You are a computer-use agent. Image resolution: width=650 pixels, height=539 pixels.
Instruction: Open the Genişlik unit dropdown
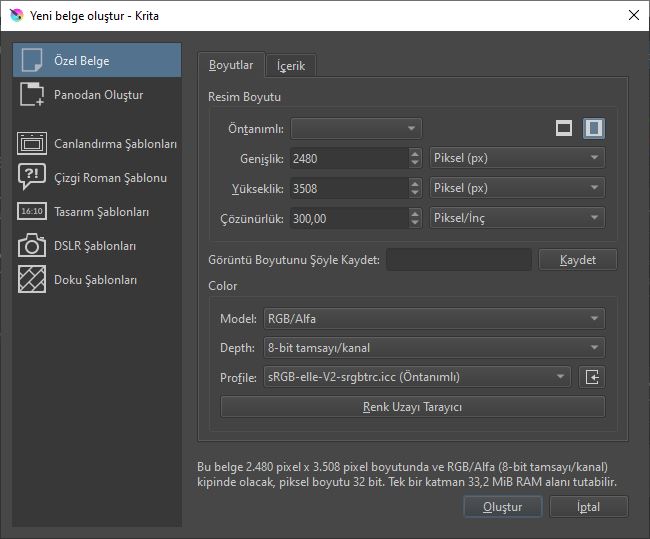(x=517, y=158)
